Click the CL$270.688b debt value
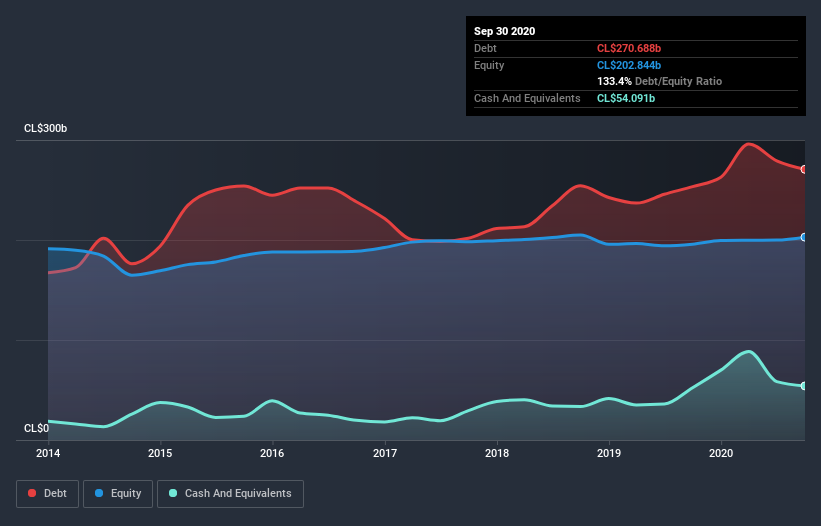 point(629,49)
